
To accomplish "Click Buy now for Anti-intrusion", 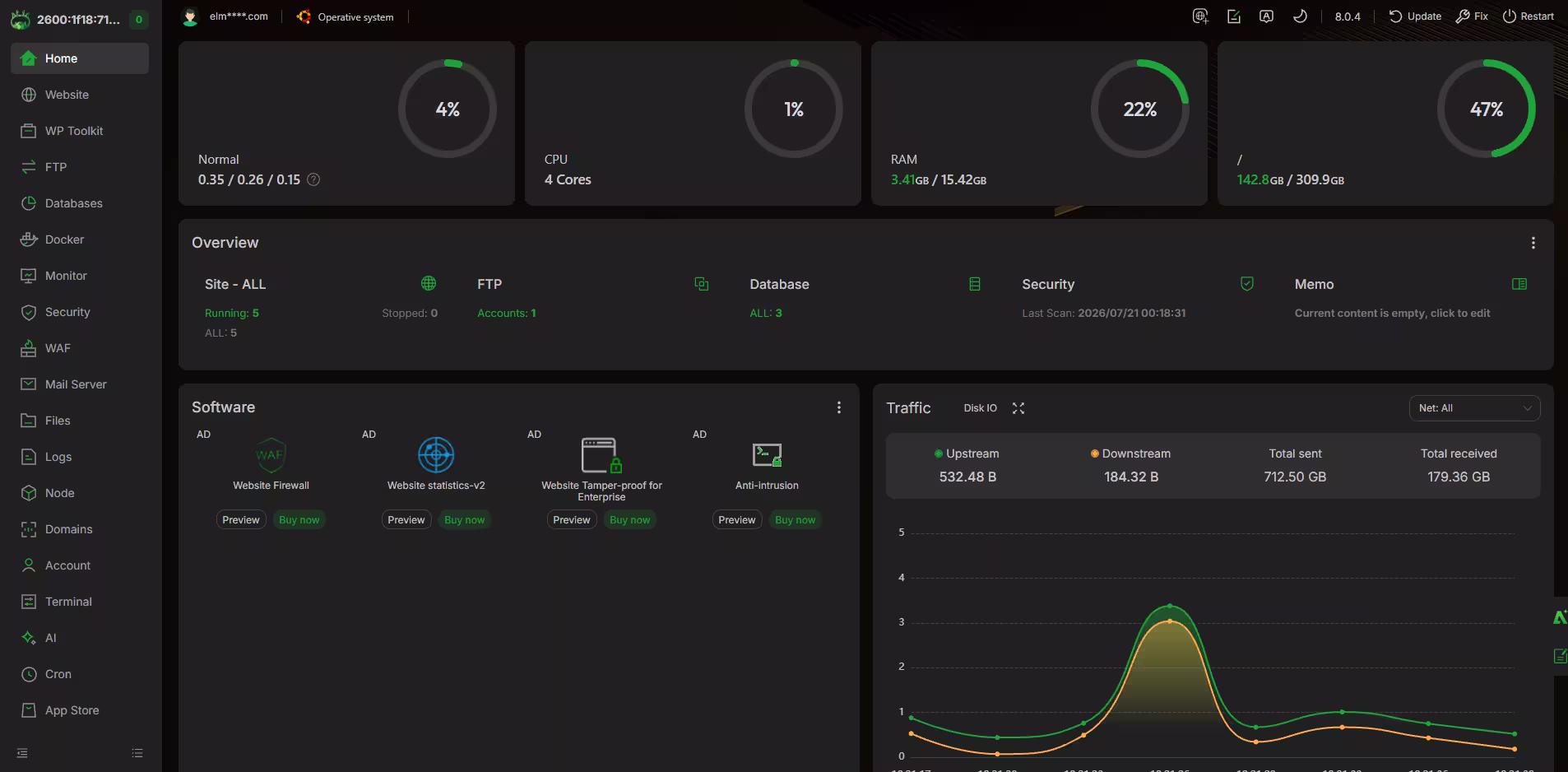I will pyautogui.click(x=796, y=520).
